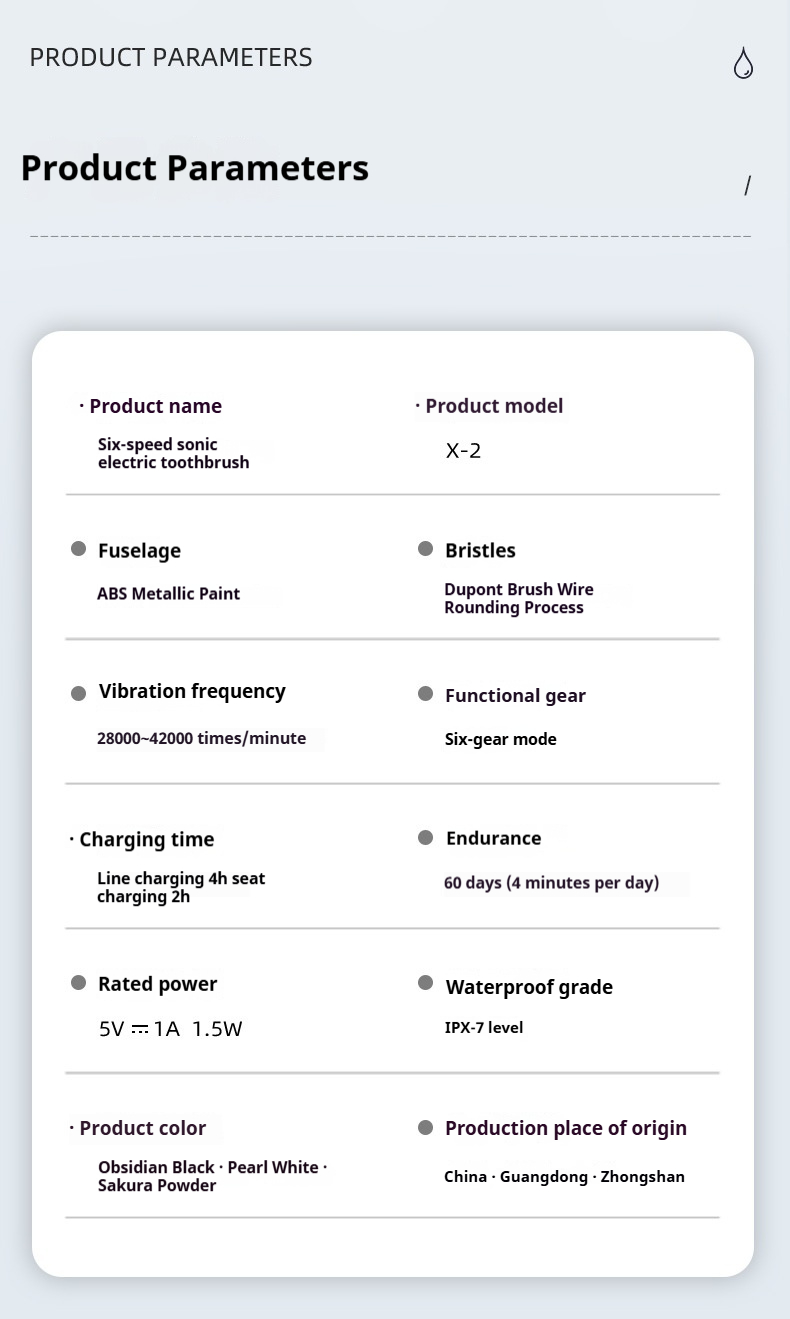Screen dimensions: 790x1319
Task: Click the IPX-7 level text
Action: pyautogui.click(x=484, y=1028)
